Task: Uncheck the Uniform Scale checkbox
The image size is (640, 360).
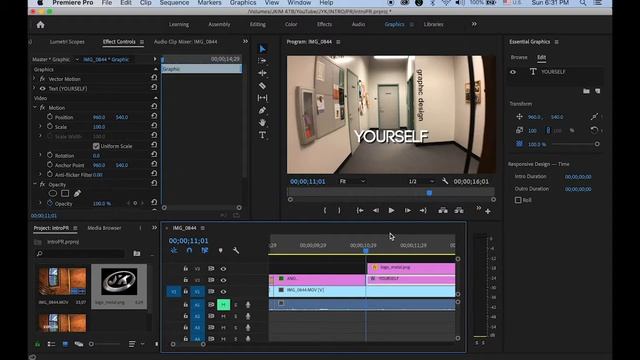Action: (x=96, y=146)
